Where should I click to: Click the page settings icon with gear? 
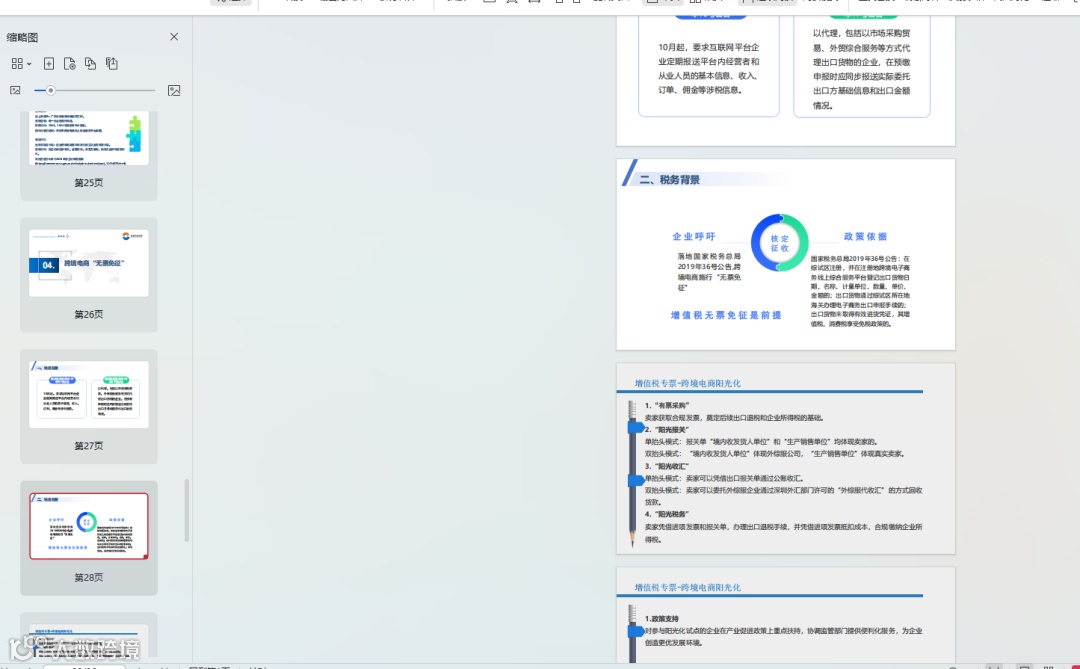pos(70,63)
